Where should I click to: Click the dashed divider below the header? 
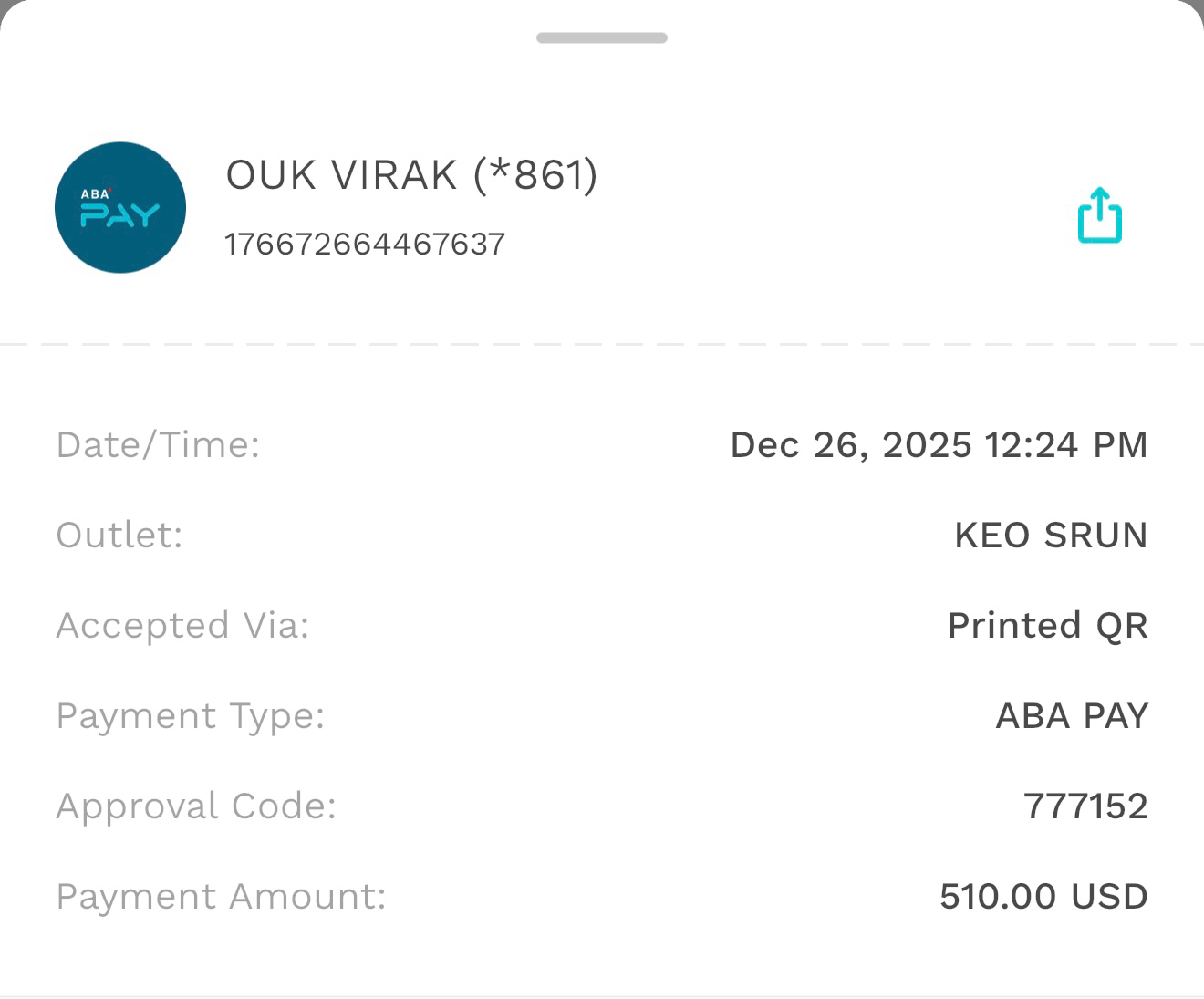click(x=602, y=345)
